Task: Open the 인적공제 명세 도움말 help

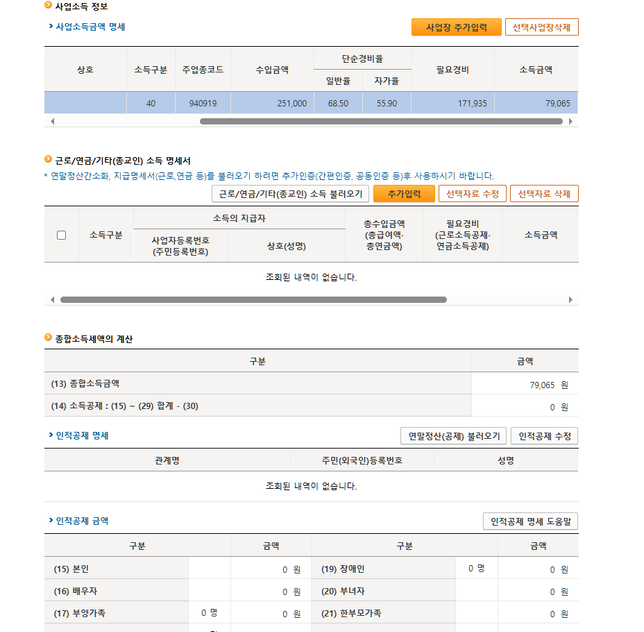Action: 530,521
